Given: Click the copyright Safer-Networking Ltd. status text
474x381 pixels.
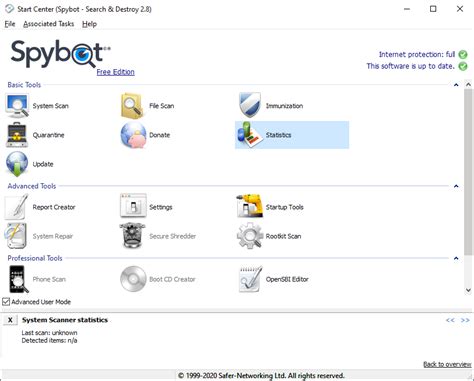Looking at the screenshot, I should tap(261, 376).
